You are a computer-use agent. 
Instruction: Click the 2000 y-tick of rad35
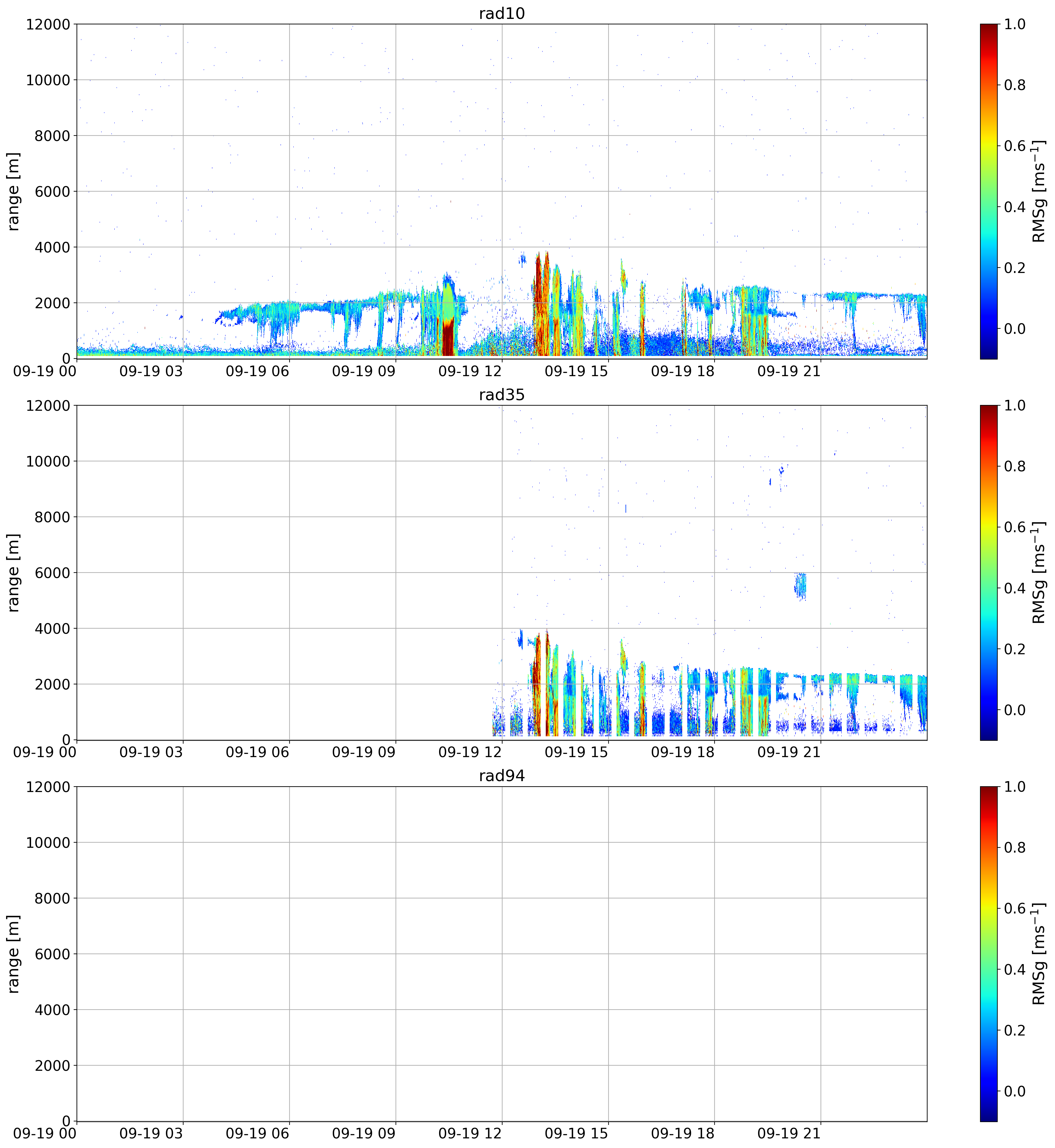pos(52,684)
